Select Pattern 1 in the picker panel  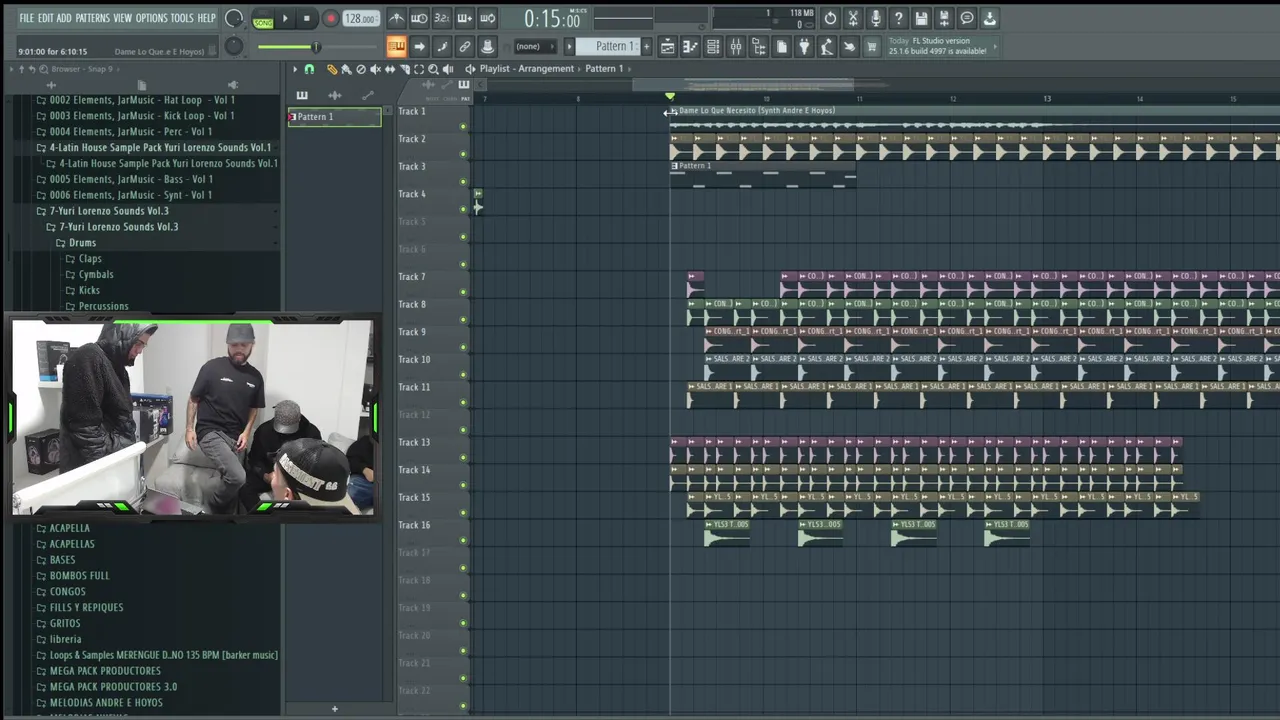pyautogui.click(x=334, y=117)
